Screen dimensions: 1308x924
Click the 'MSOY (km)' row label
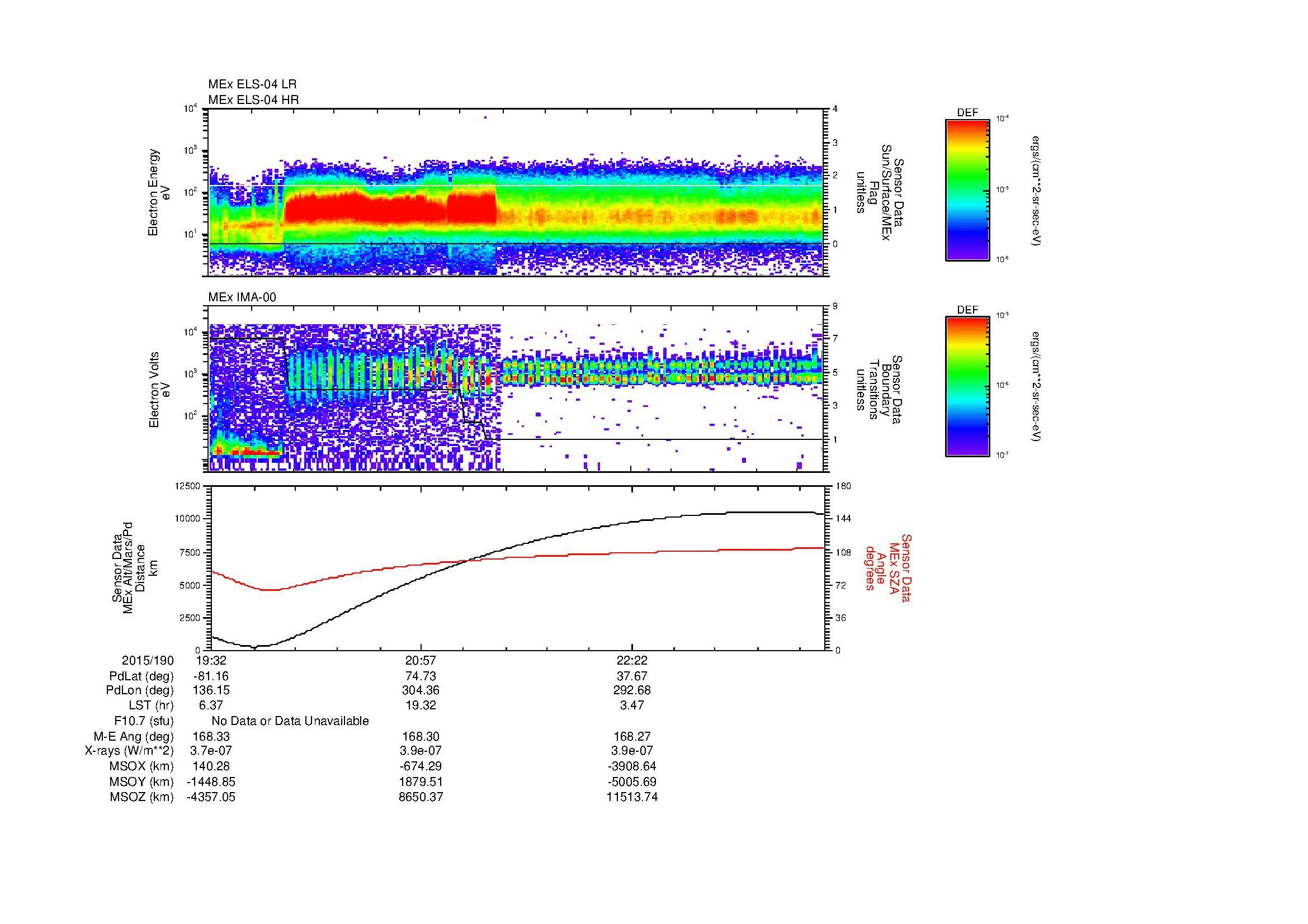click(x=141, y=781)
